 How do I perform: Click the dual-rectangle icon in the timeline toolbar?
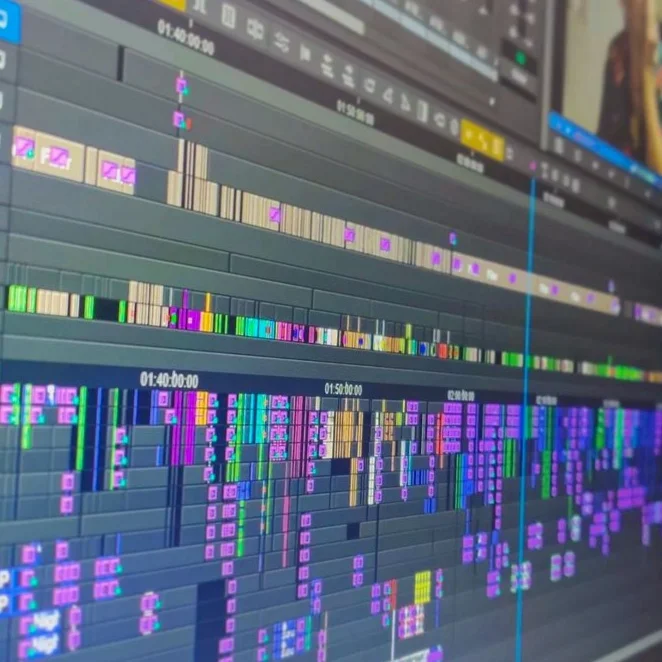[255, 30]
